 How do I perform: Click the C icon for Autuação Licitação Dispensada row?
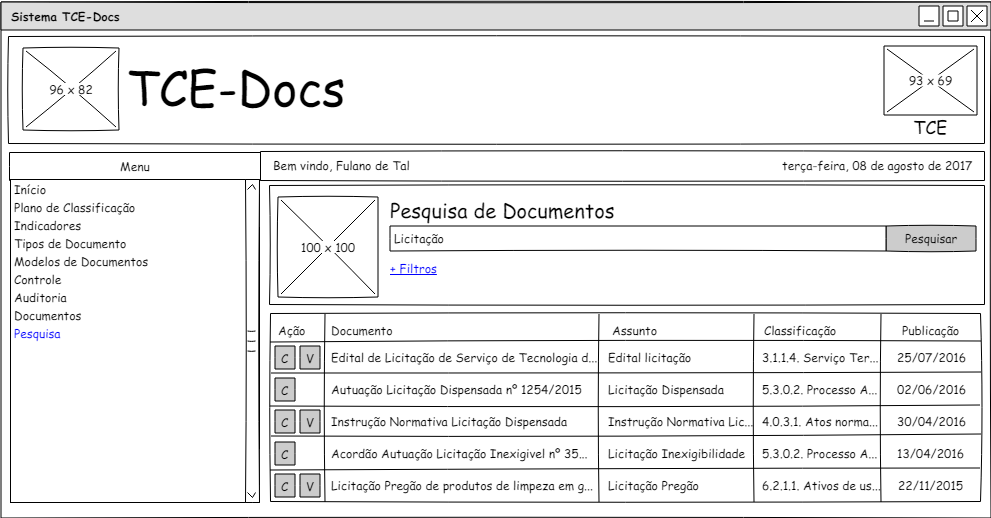285,390
